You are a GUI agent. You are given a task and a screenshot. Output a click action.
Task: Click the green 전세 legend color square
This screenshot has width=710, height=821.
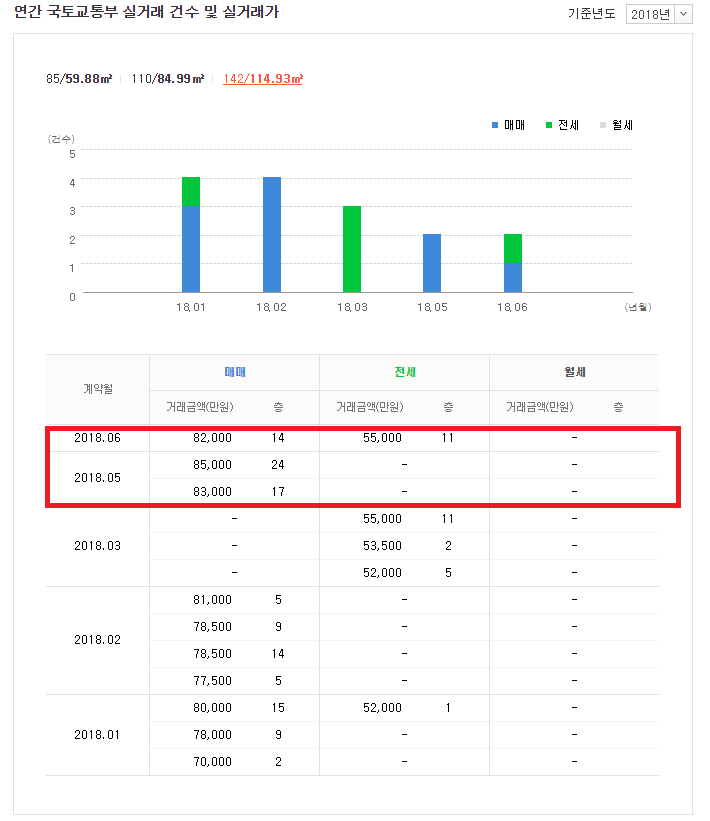(549, 125)
